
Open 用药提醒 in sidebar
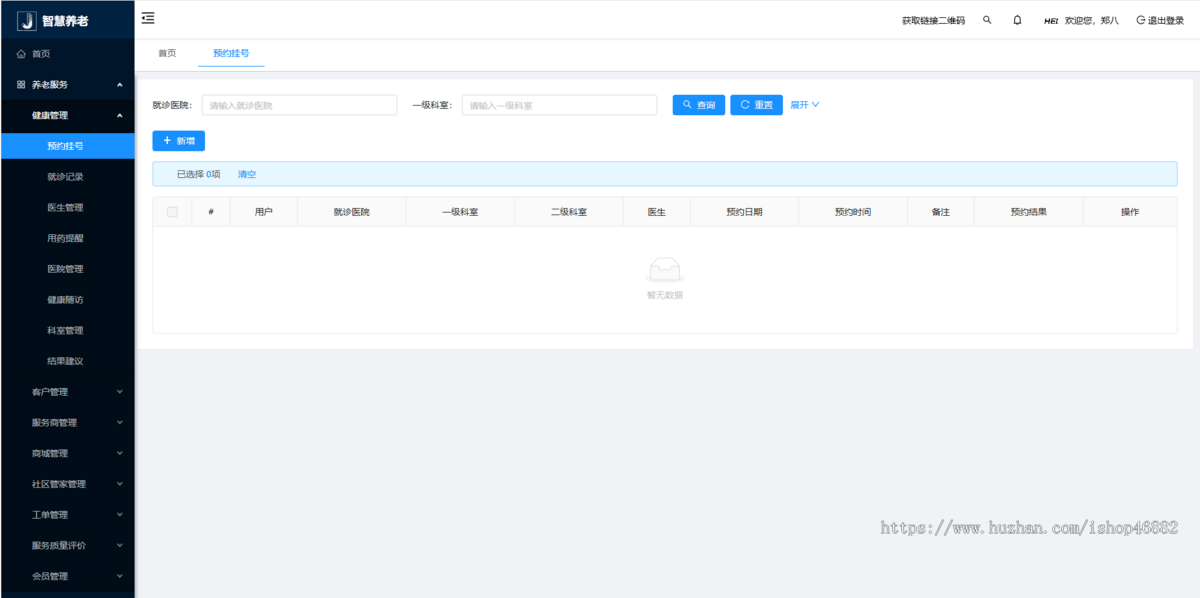pos(67,239)
